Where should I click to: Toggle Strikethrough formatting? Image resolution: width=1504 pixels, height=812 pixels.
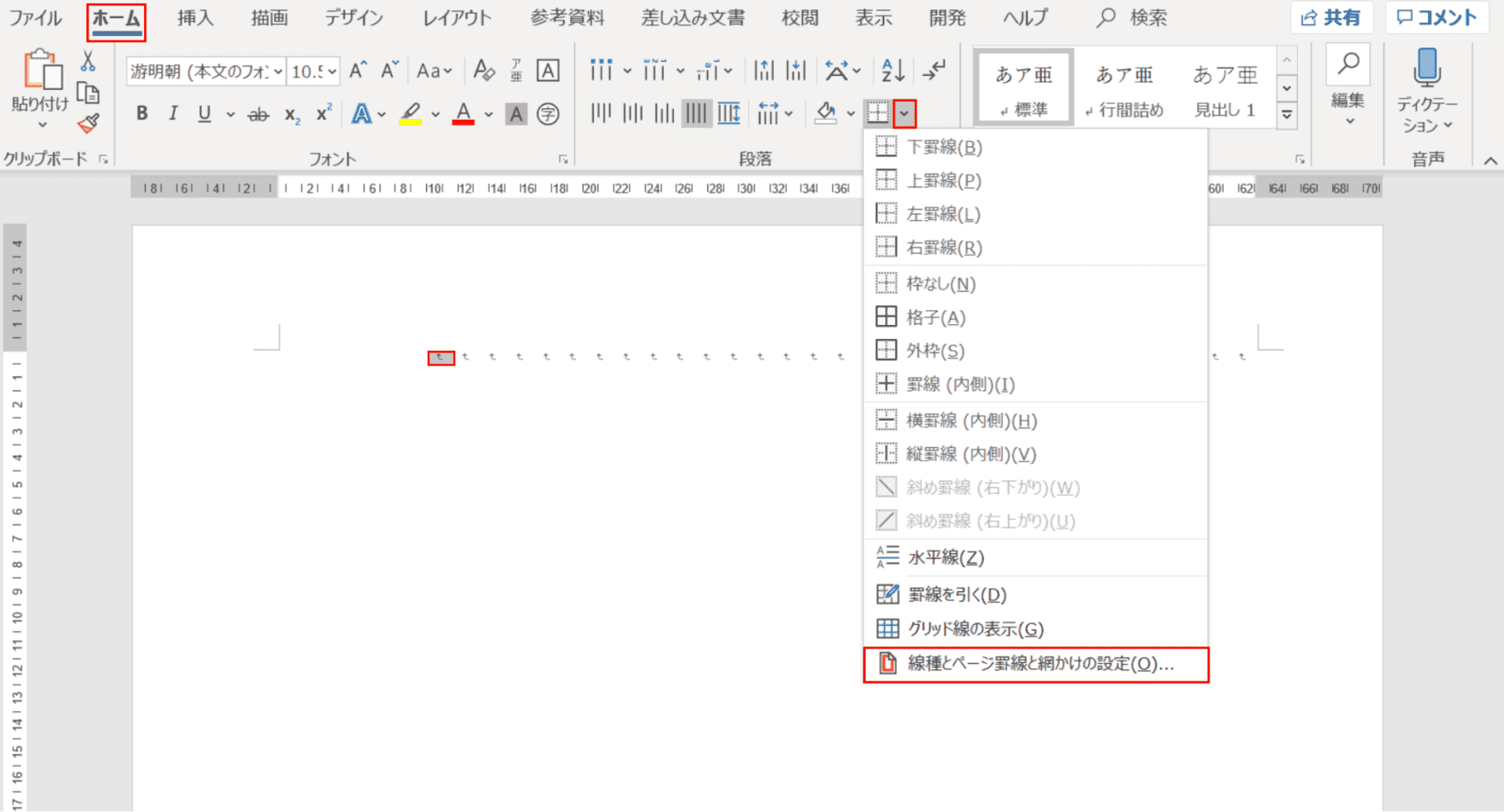[258, 115]
